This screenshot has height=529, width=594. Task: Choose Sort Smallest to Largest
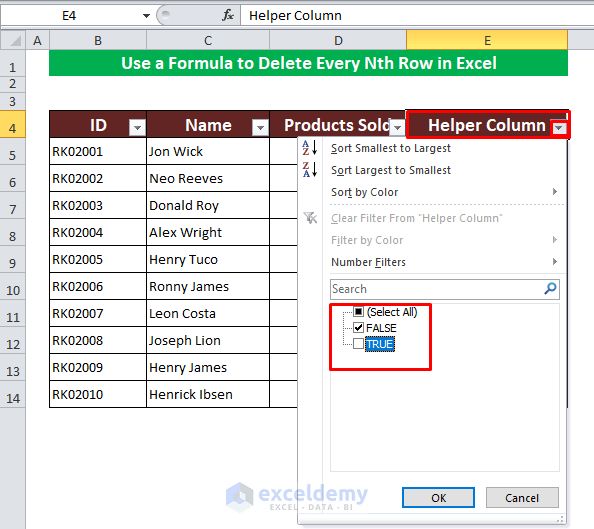pos(391,148)
